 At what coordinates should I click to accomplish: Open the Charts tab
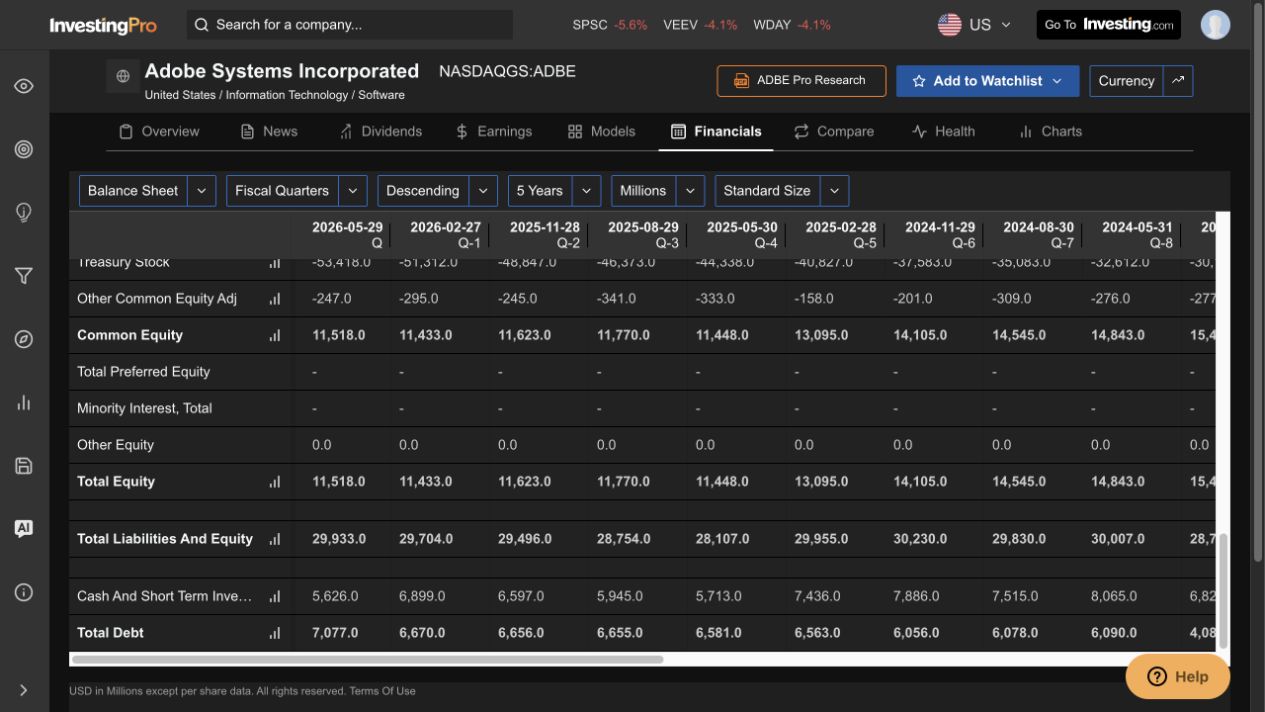pos(1050,131)
